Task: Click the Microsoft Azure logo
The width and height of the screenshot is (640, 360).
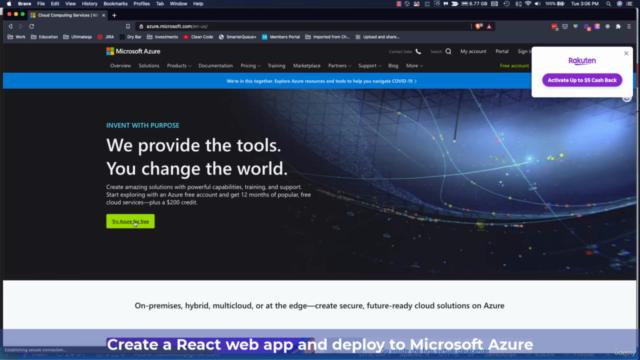Action: point(133,51)
